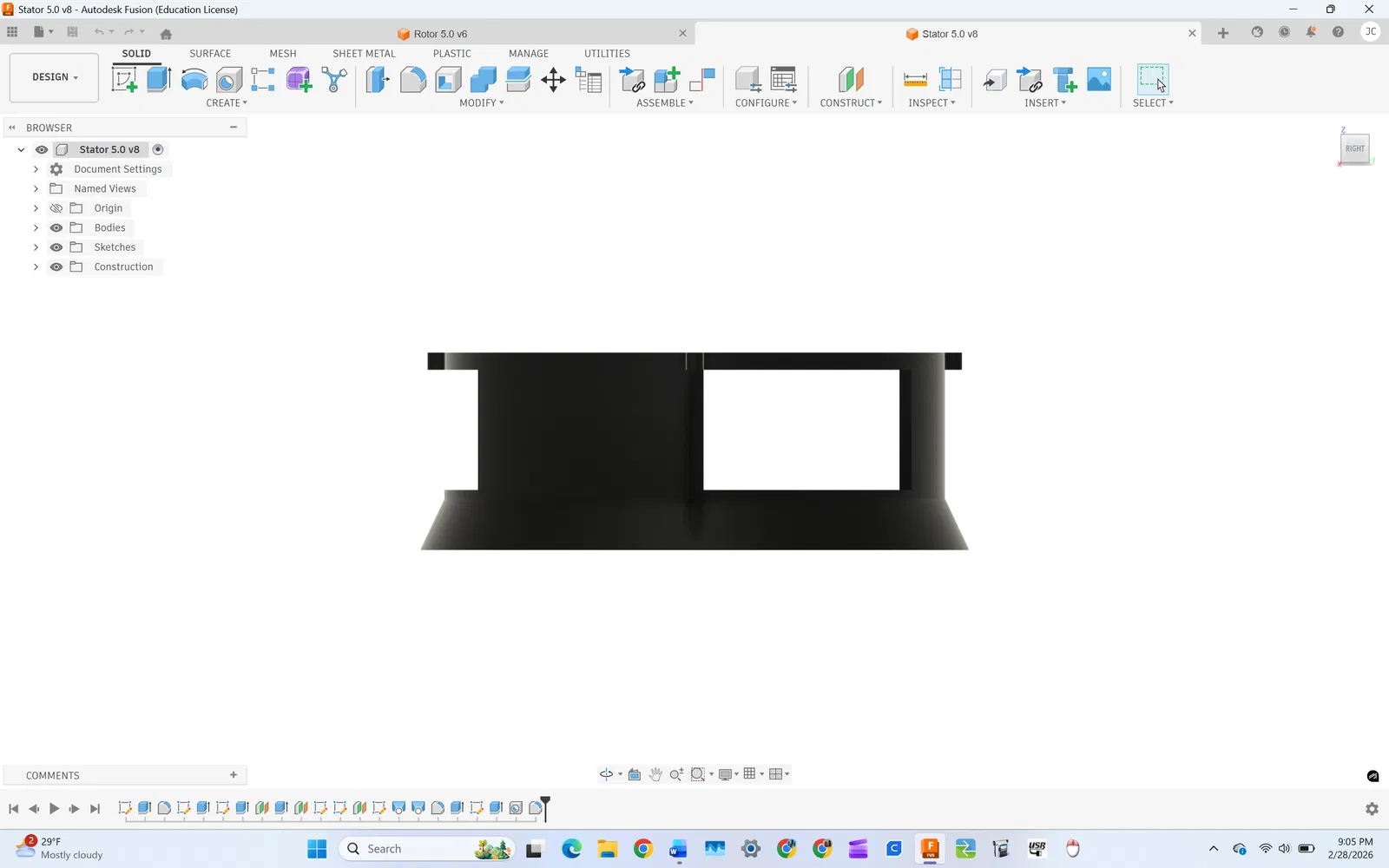This screenshot has width=1389, height=868.
Task: Toggle visibility of Construction folder
Action: coord(56,266)
